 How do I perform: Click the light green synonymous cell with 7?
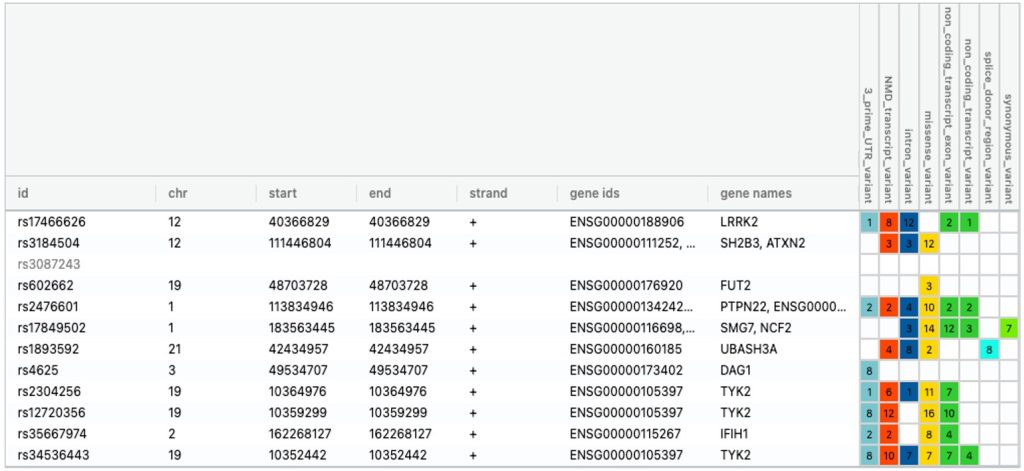tap(1009, 328)
